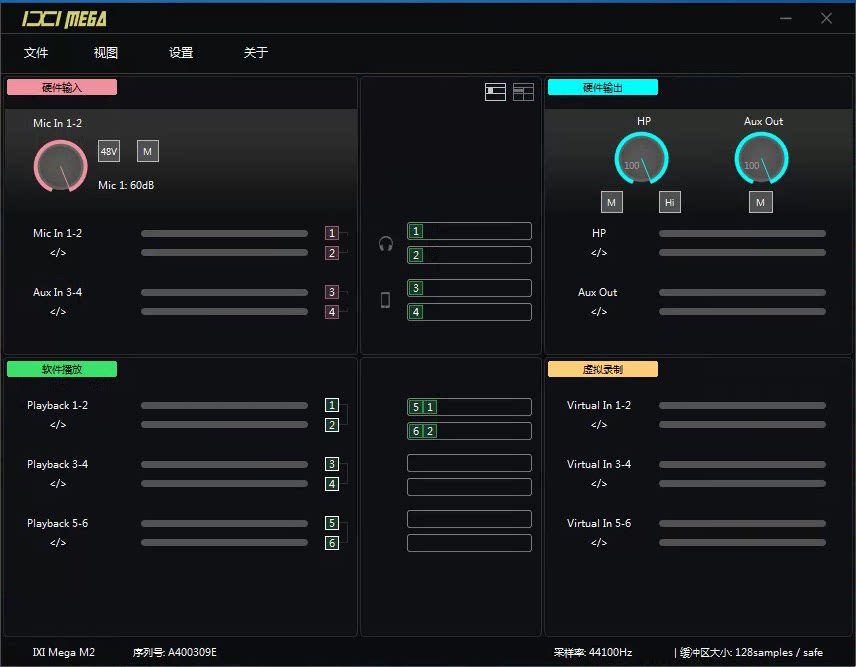Click virtual routing slot containing 6 2
Screen dimensions: 856x667
tap(469, 431)
